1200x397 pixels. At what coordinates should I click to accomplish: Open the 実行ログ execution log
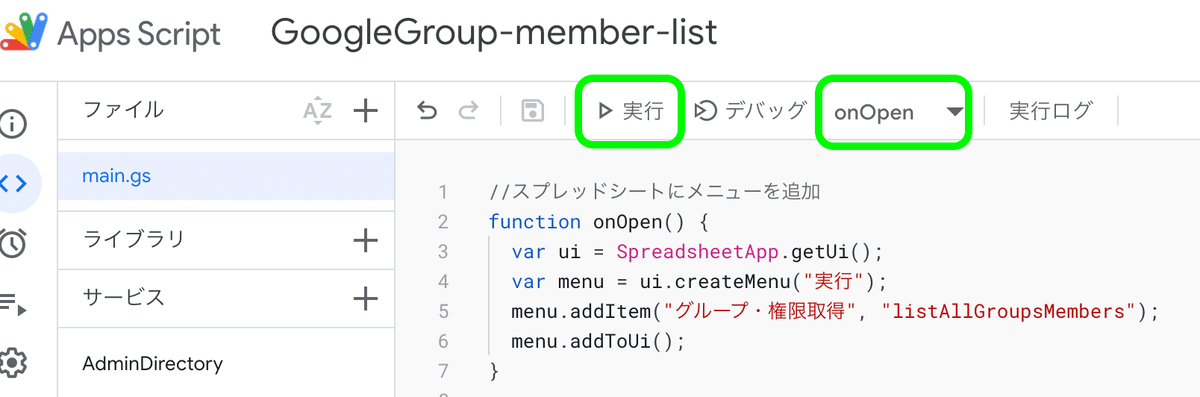1051,111
